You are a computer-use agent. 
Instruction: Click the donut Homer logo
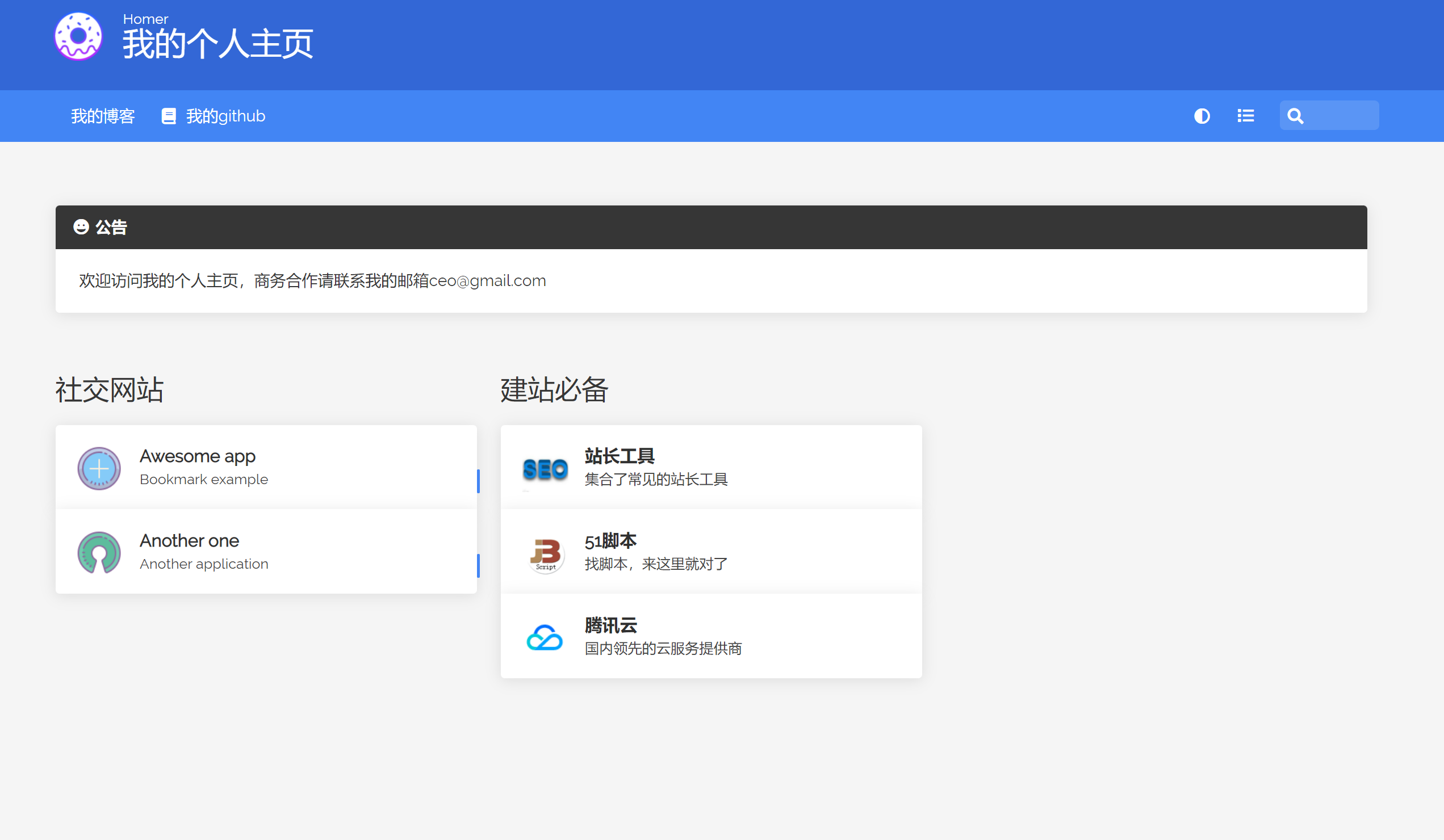point(78,36)
